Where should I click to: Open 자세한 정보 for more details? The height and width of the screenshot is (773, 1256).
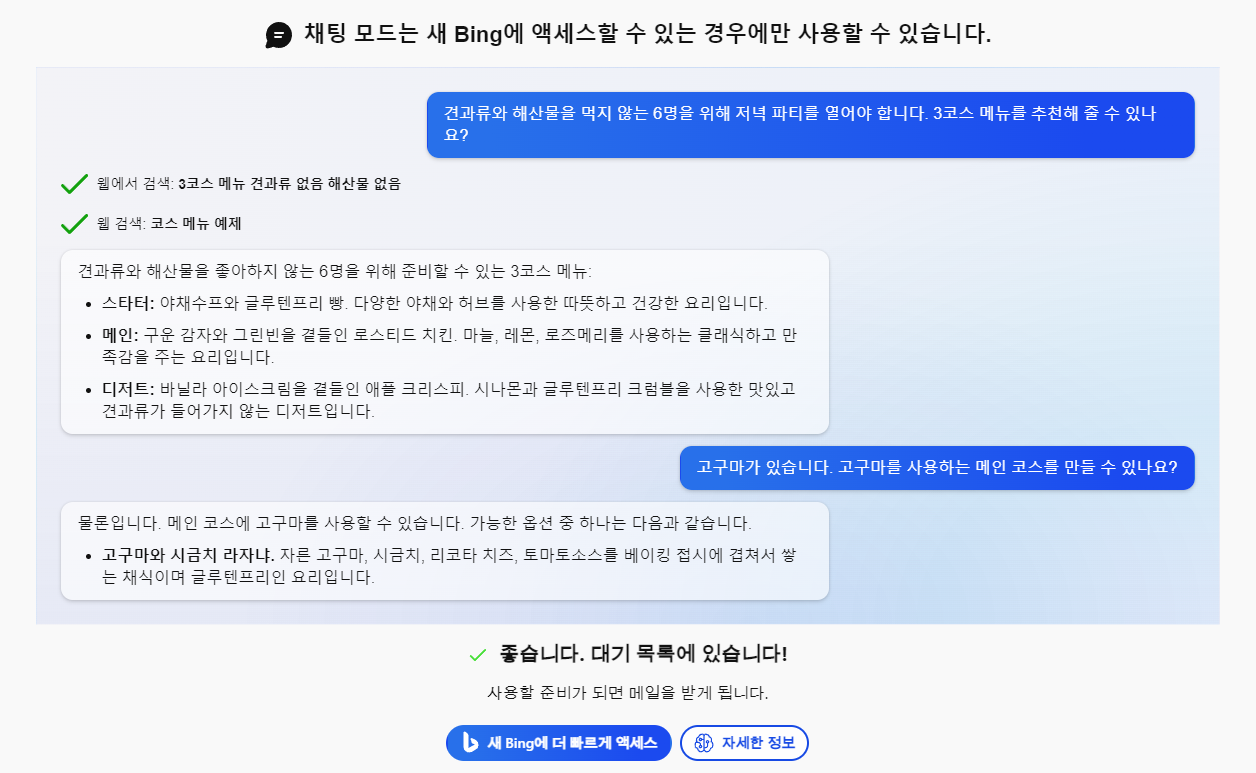744,743
